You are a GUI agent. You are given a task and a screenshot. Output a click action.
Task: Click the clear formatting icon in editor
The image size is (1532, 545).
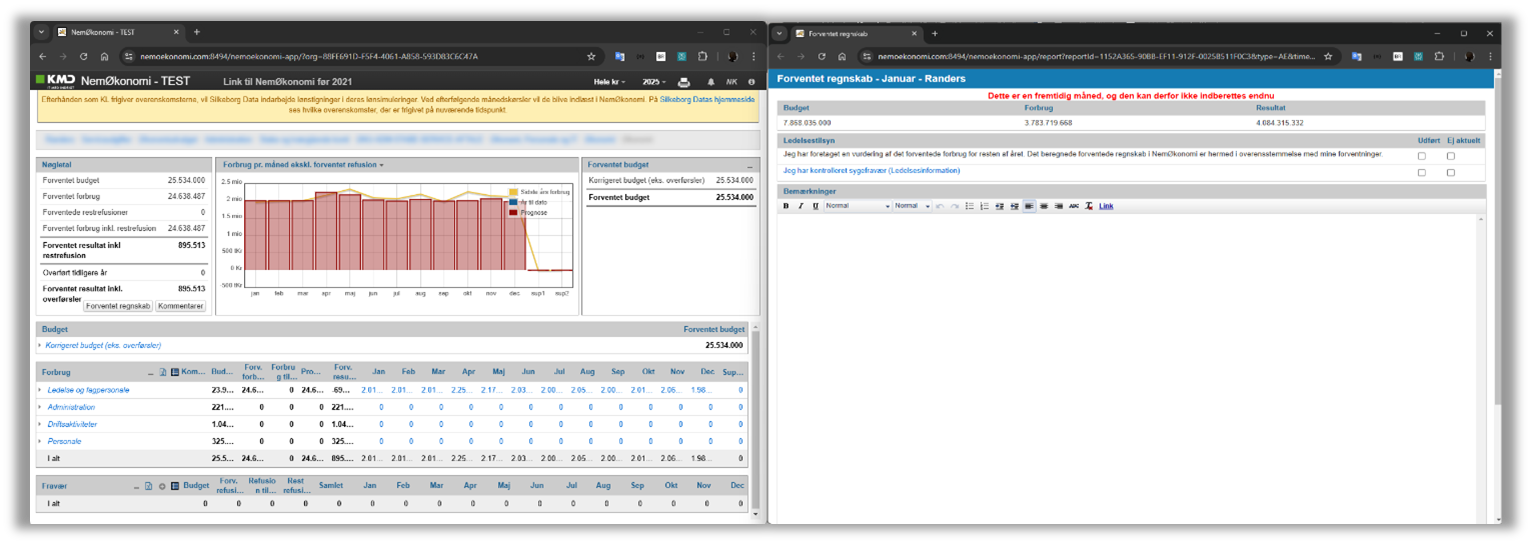pyautogui.click(x=1089, y=206)
